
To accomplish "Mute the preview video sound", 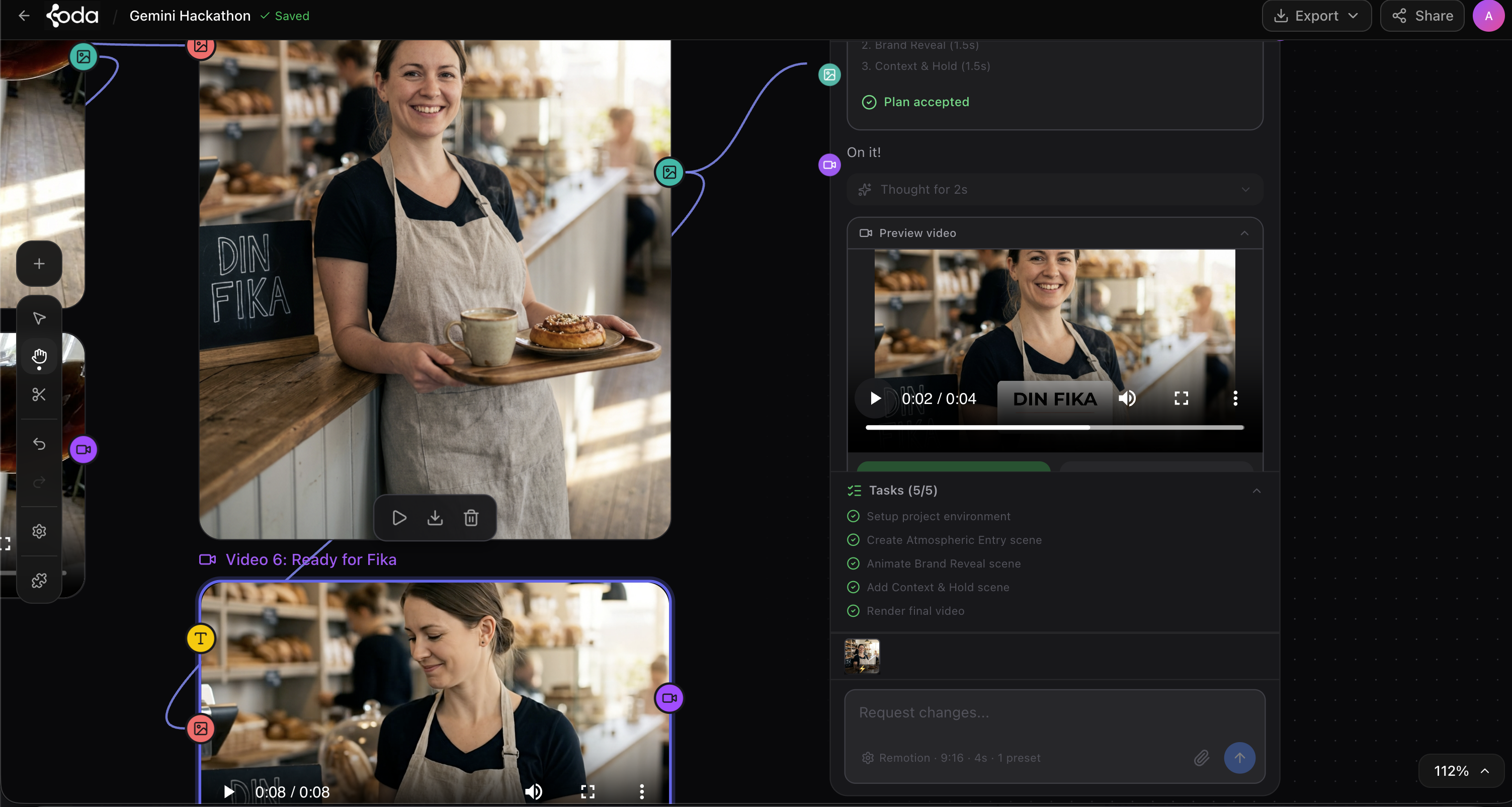I will pyautogui.click(x=1127, y=398).
